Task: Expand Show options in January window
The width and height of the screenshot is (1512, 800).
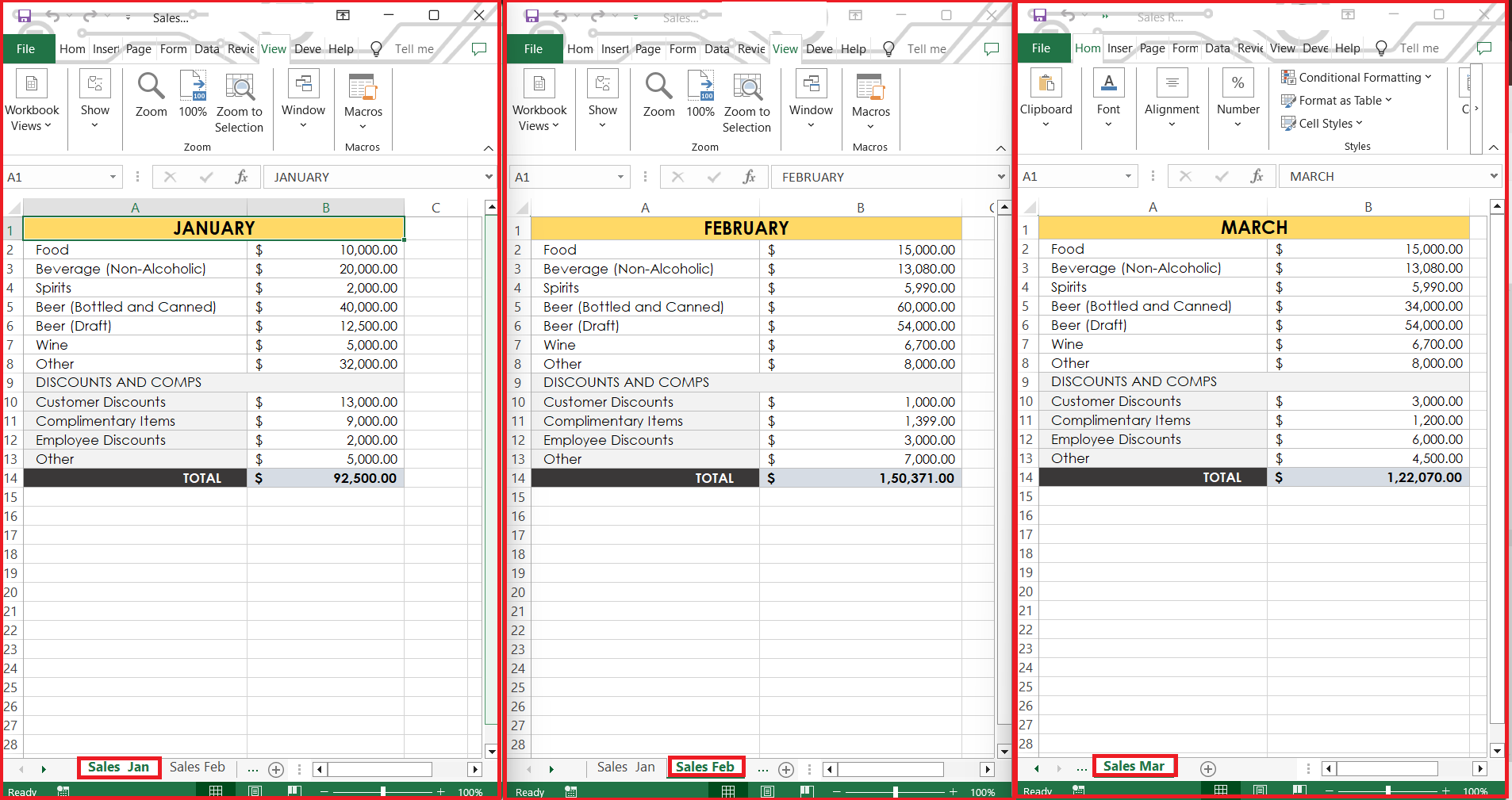Action: pos(95,100)
